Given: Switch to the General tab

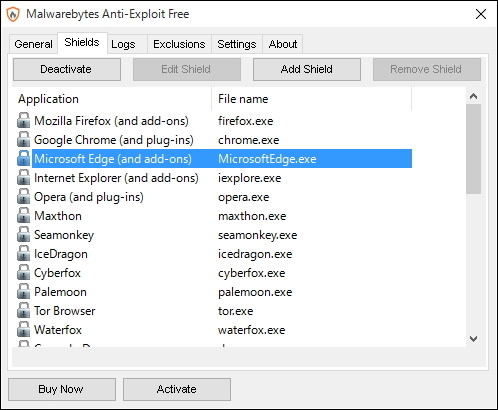Looking at the screenshot, I should click(33, 44).
